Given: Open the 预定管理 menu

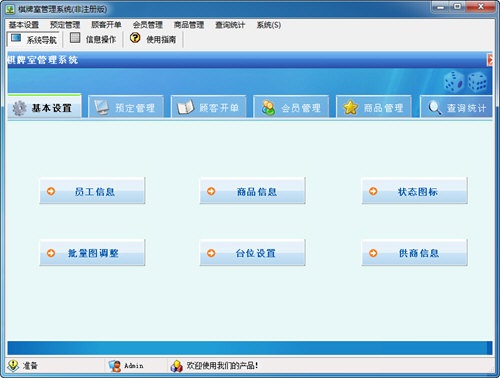Looking at the screenshot, I should 65,25.
